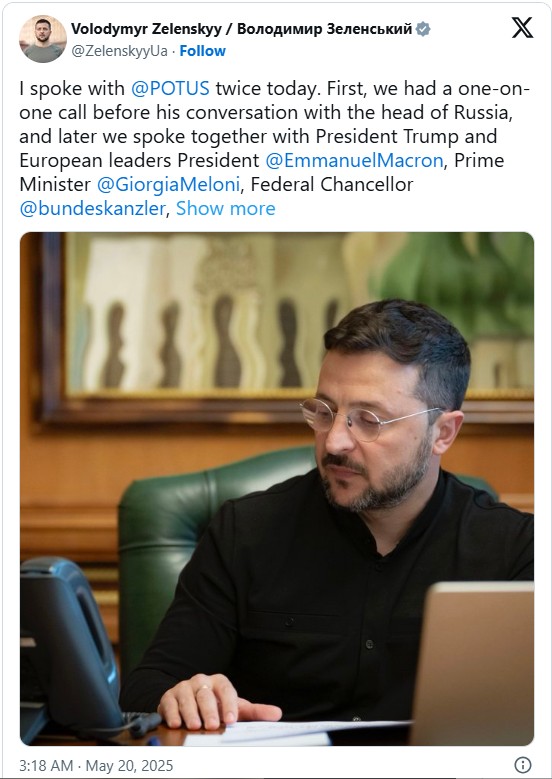Open Zelenskyy's profile avatar picture
This screenshot has width=552, height=779.
43,39
